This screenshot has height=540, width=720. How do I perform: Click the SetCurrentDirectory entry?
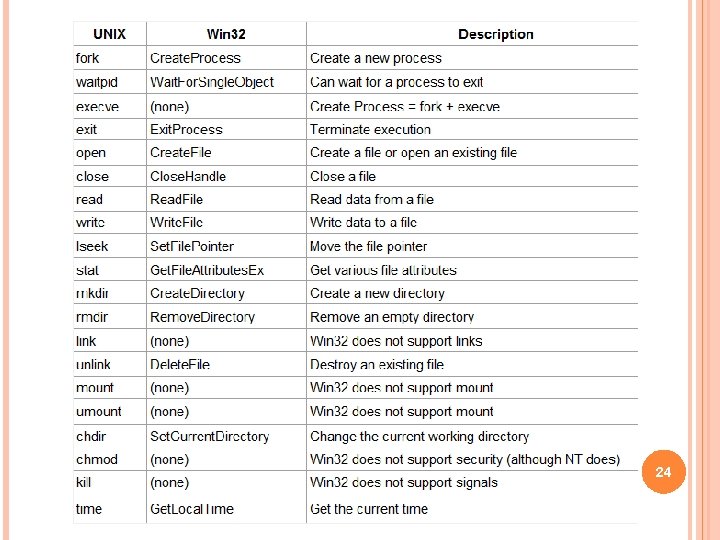coord(209,436)
